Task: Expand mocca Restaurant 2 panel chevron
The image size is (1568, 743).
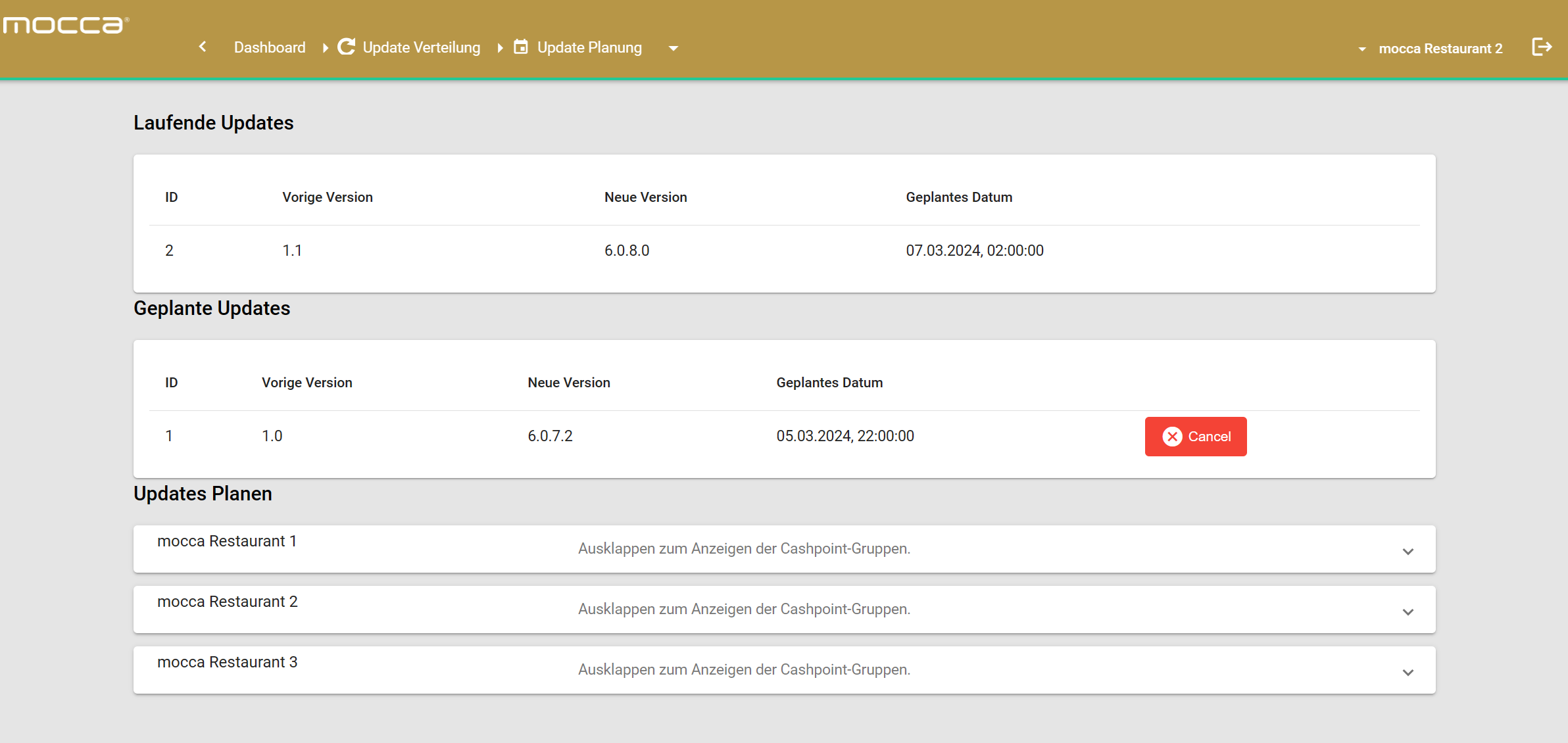Action: (x=1408, y=612)
